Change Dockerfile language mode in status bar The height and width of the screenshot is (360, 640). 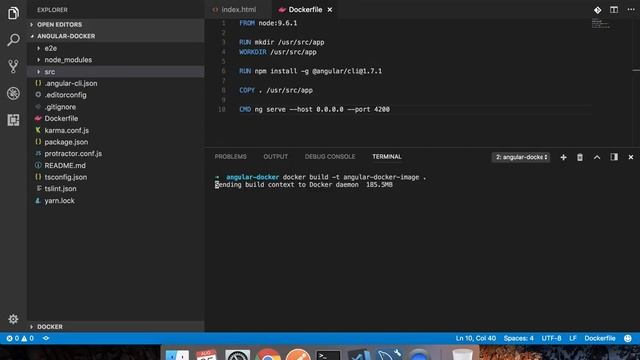pyautogui.click(x=600, y=338)
